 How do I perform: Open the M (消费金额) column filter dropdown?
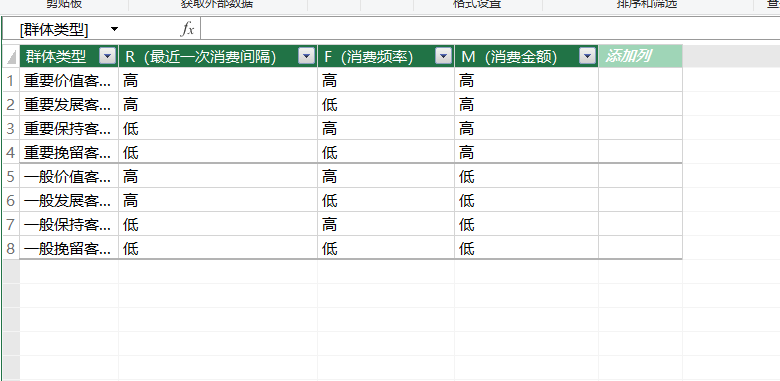pyautogui.click(x=588, y=56)
